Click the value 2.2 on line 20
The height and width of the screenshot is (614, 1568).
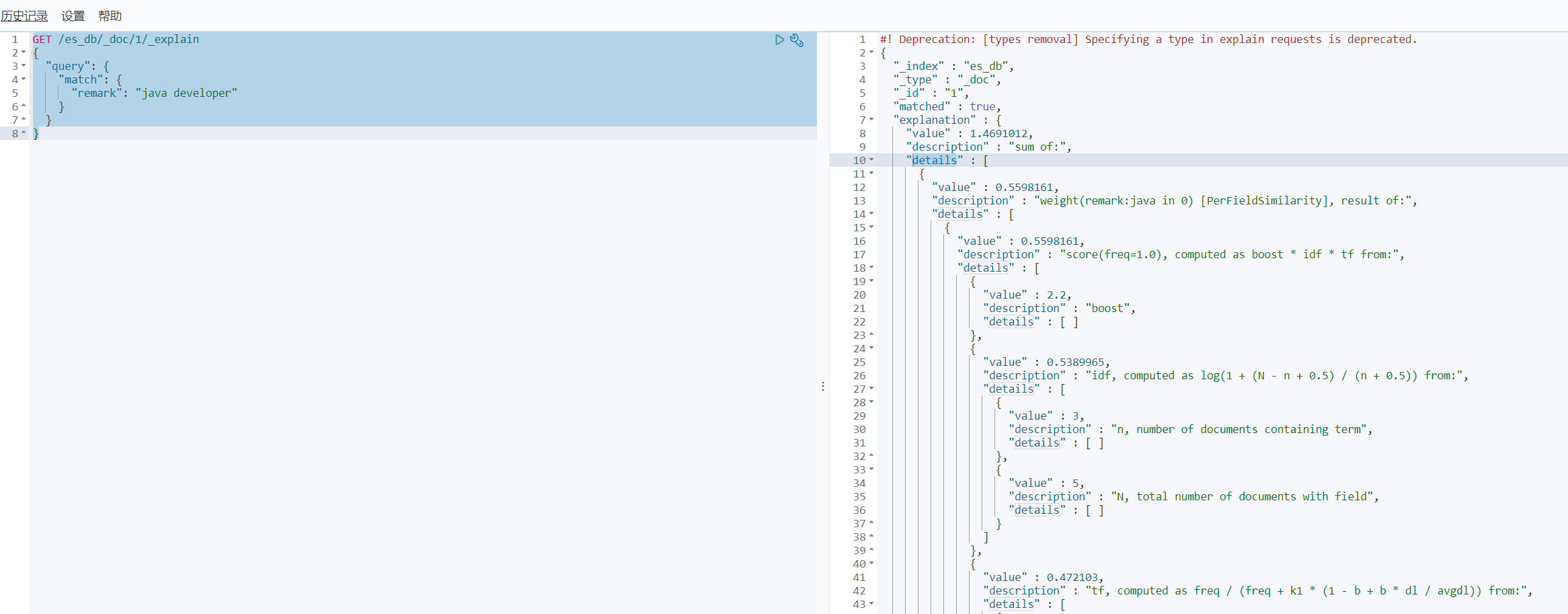click(x=1056, y=295)
